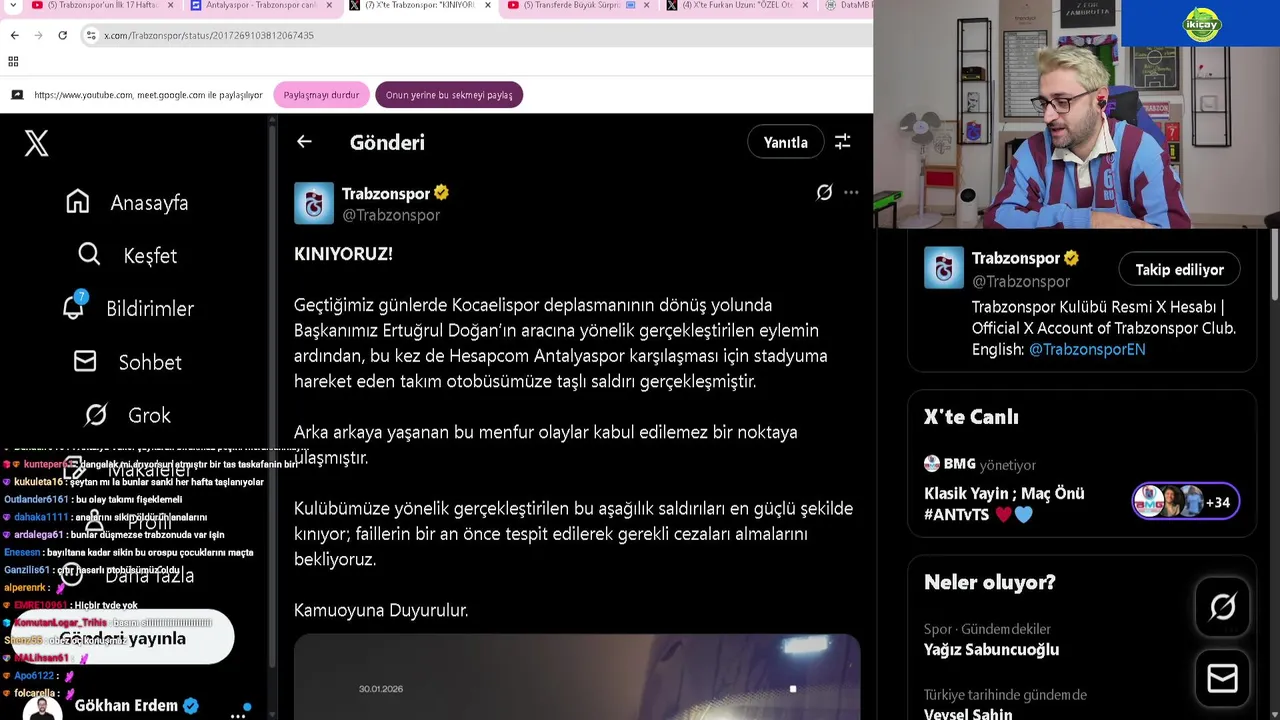Click the address bar URL

(x=209, y=35)
